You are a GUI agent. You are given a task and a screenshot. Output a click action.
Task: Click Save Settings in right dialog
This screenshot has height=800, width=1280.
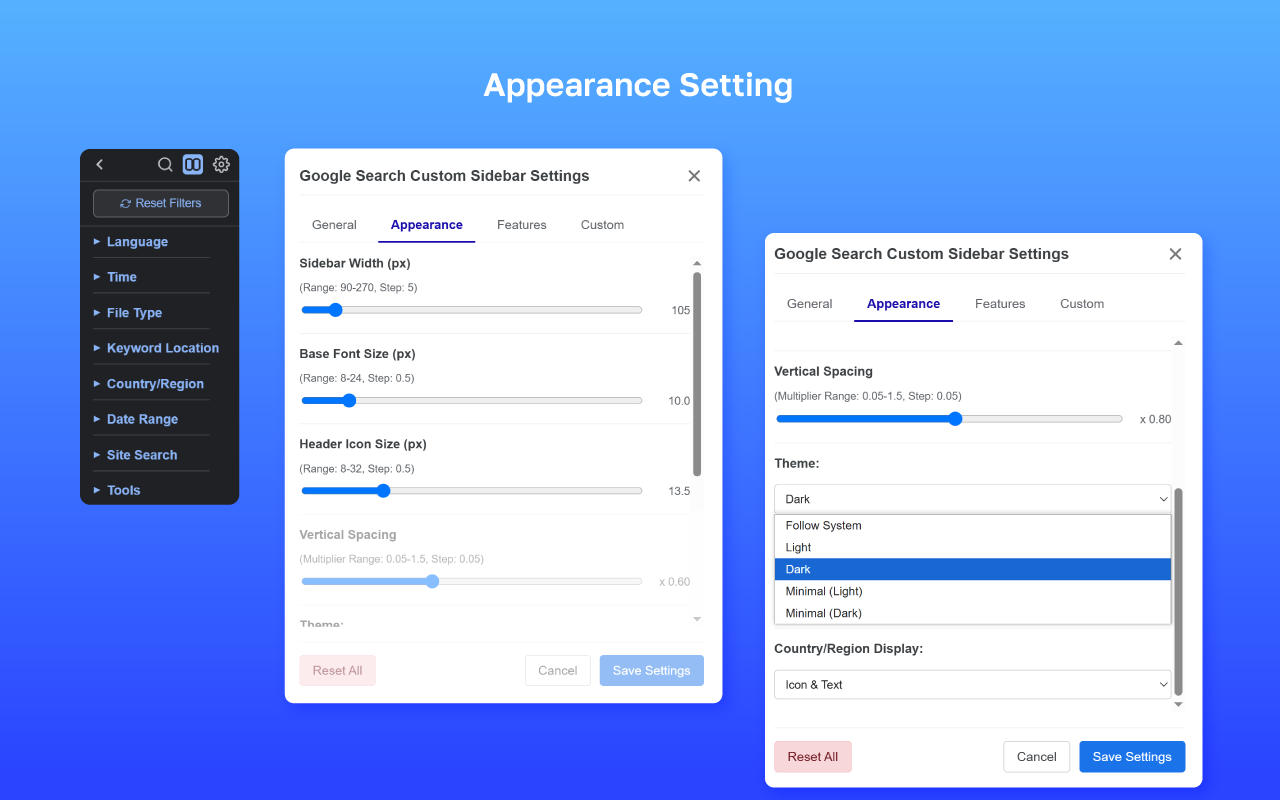tap(1132, 757)
